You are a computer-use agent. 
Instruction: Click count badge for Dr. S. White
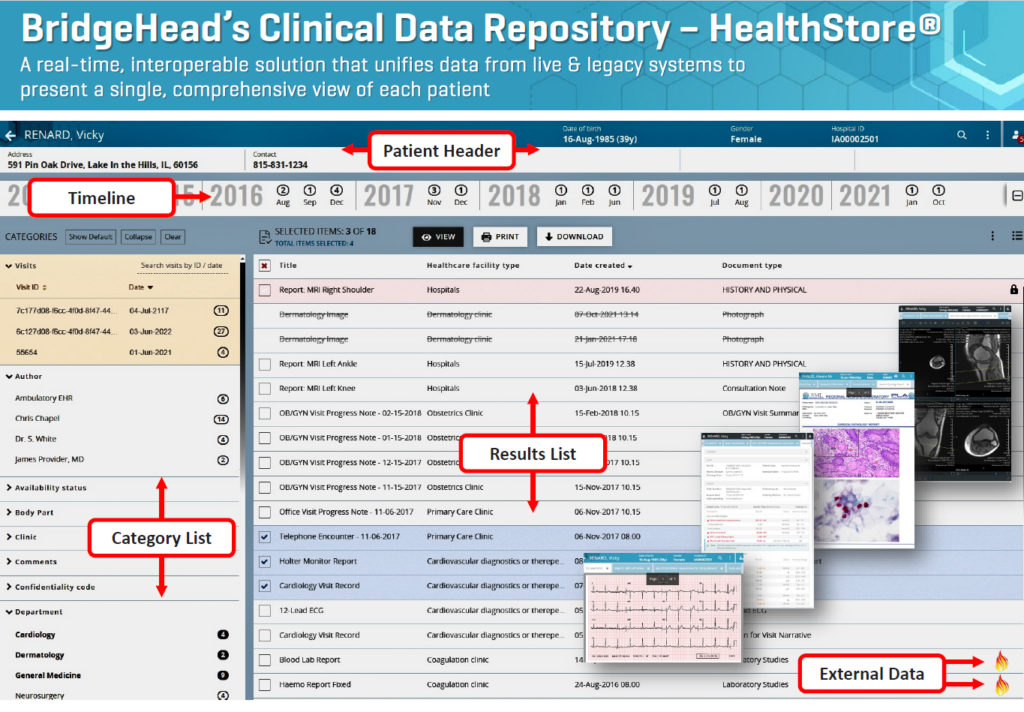223,440
